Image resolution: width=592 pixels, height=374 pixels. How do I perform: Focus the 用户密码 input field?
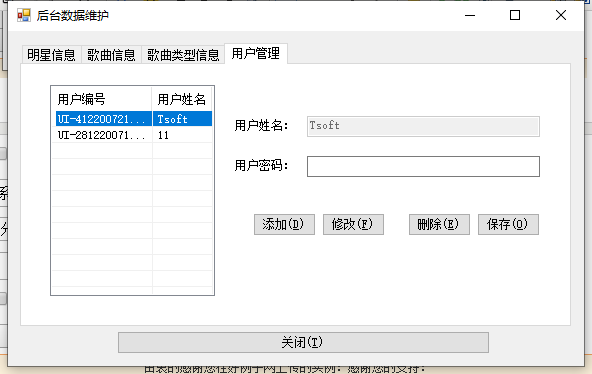[x=423, y=166]
